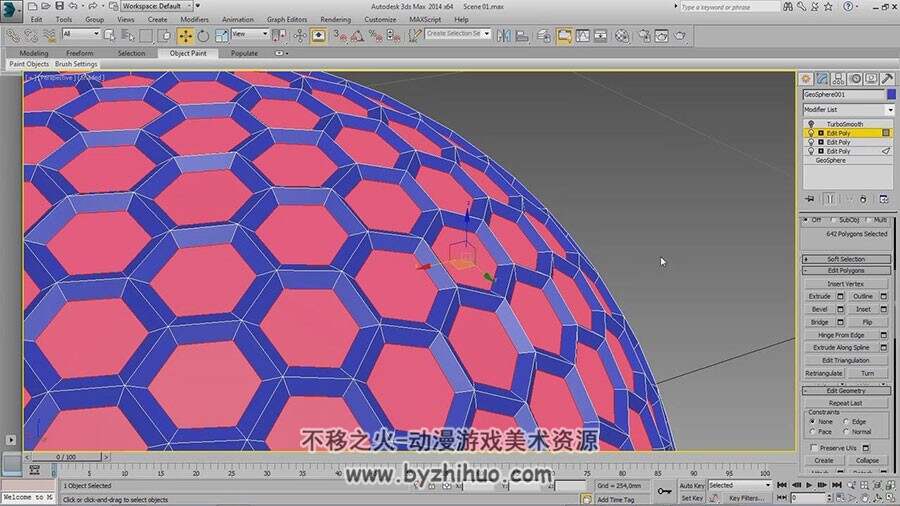Open the Motion command panel tab
Image resolution: width=900 pixels, height=506 pixels.
[x=855, y=79]
